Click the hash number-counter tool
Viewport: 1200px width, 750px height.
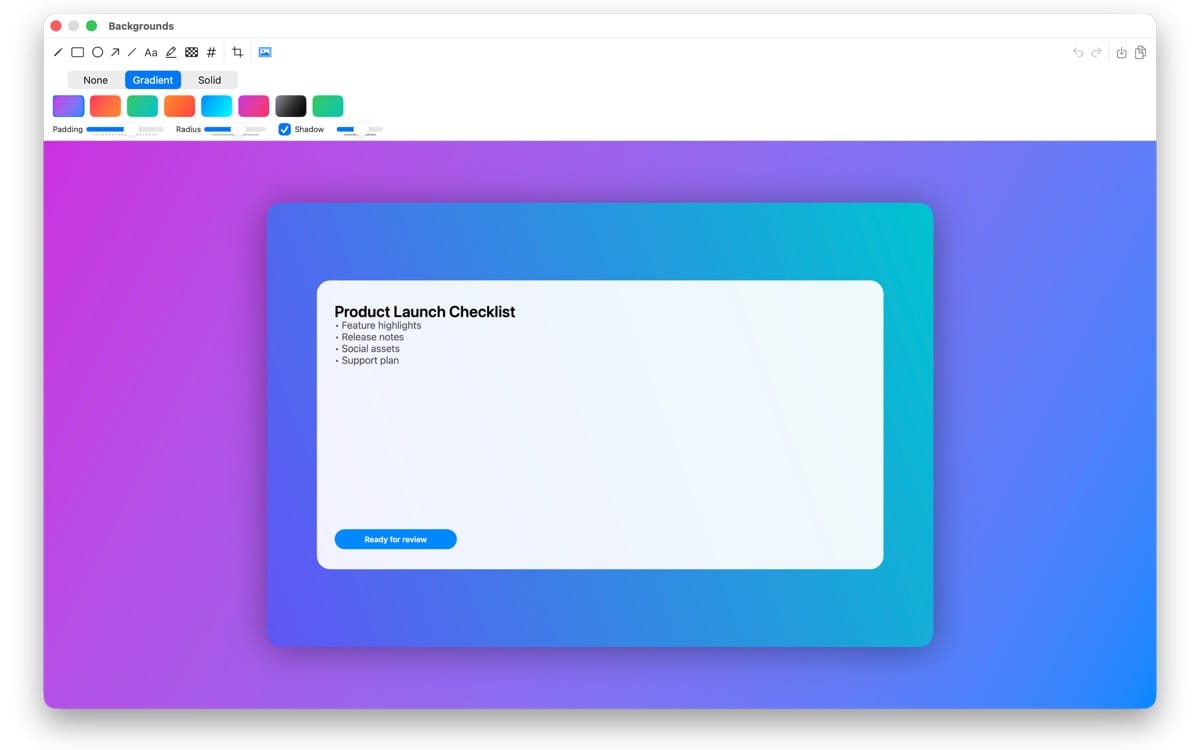pos(211,52)
